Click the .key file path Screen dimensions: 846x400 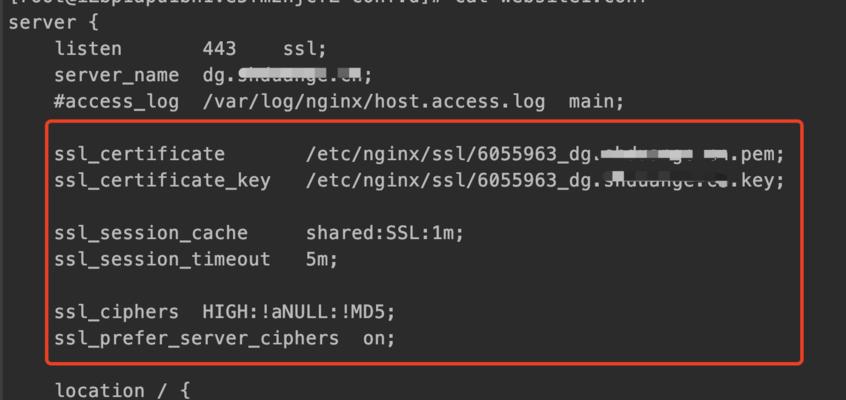545,181
